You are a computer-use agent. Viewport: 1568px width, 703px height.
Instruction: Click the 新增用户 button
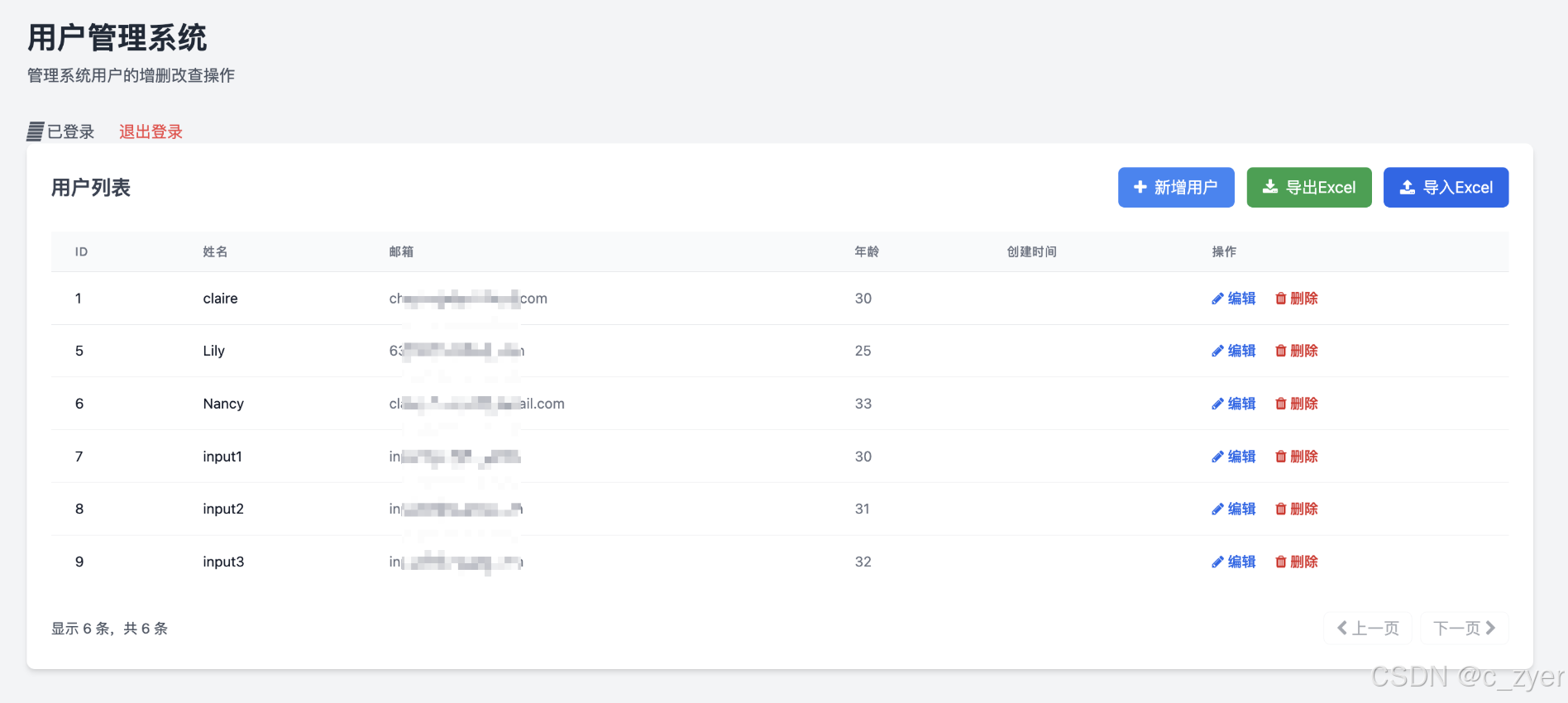(1176, 188)
